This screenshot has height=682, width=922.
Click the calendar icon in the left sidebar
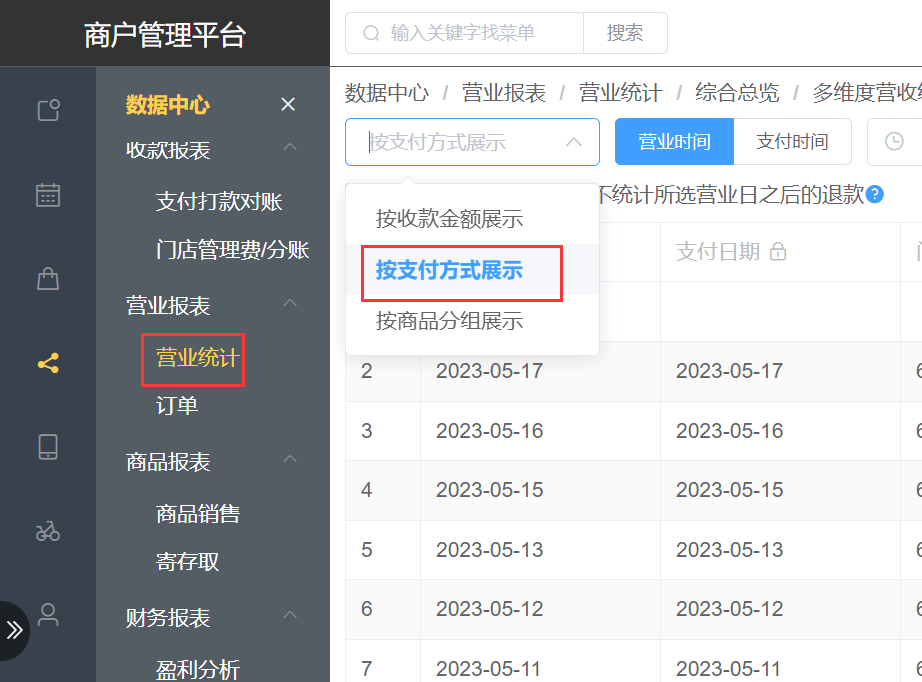pyautogui.click(x=48, y=195)
